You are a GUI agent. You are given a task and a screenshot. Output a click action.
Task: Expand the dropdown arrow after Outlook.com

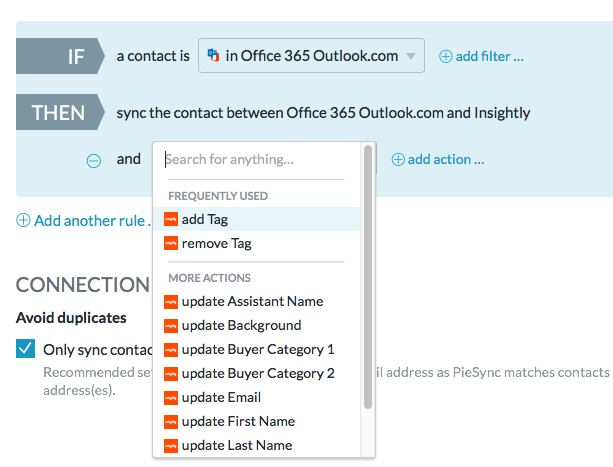click(x=410, y=56)
